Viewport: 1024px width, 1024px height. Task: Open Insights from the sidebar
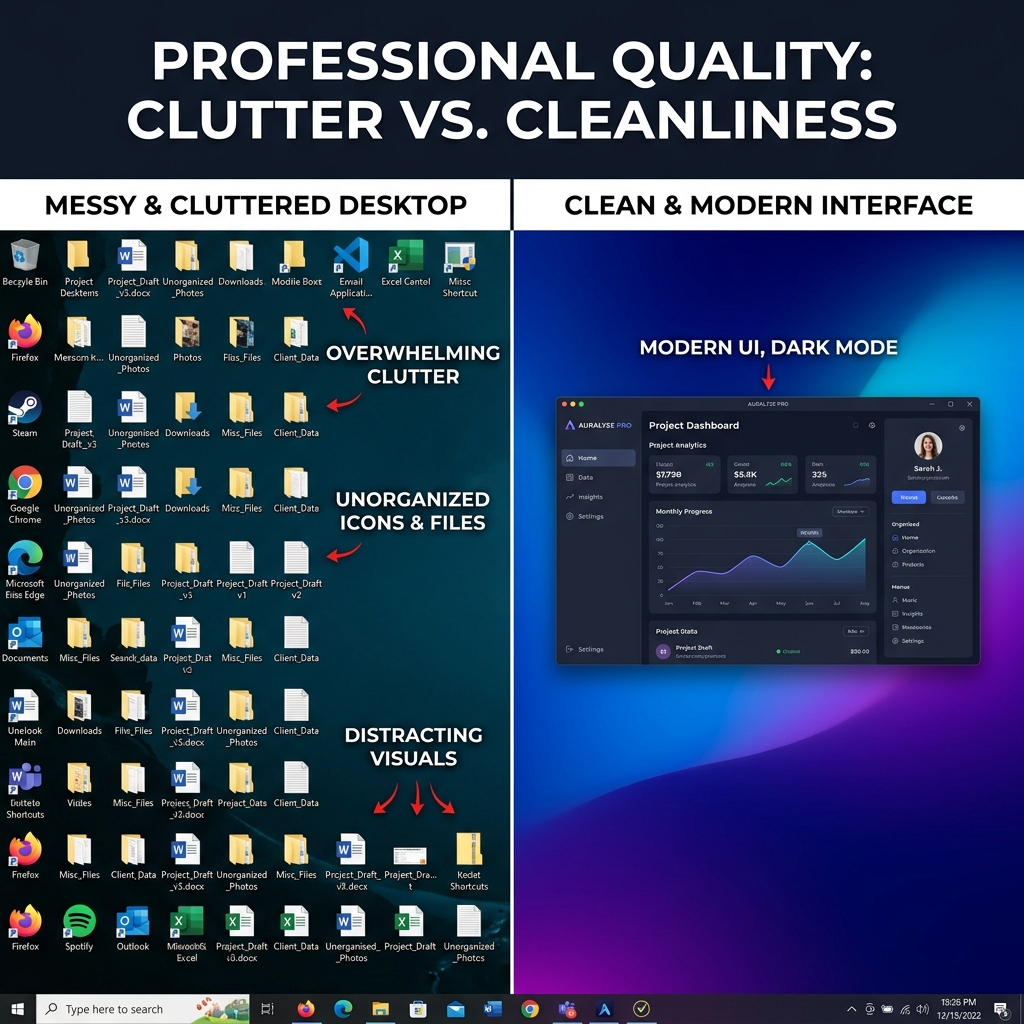(x=591, y=496)
